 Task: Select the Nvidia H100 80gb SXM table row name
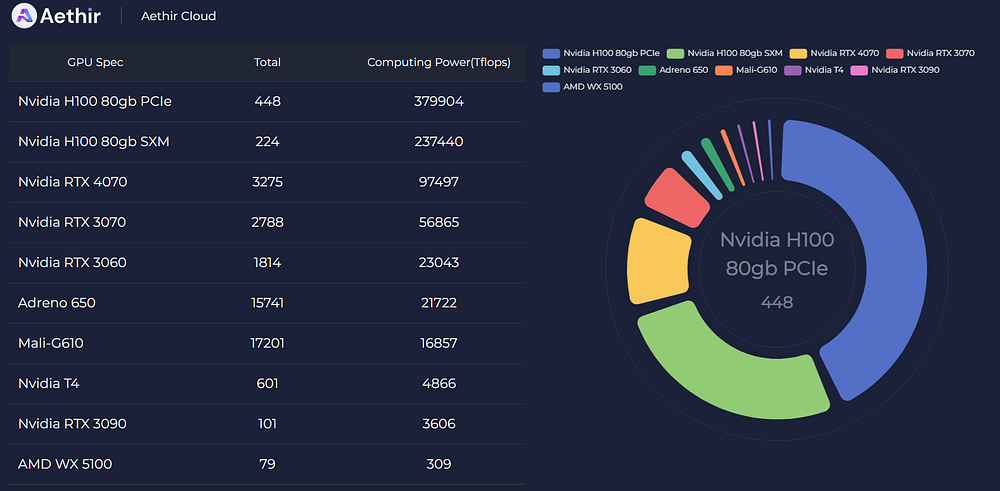tap(94, 142)
